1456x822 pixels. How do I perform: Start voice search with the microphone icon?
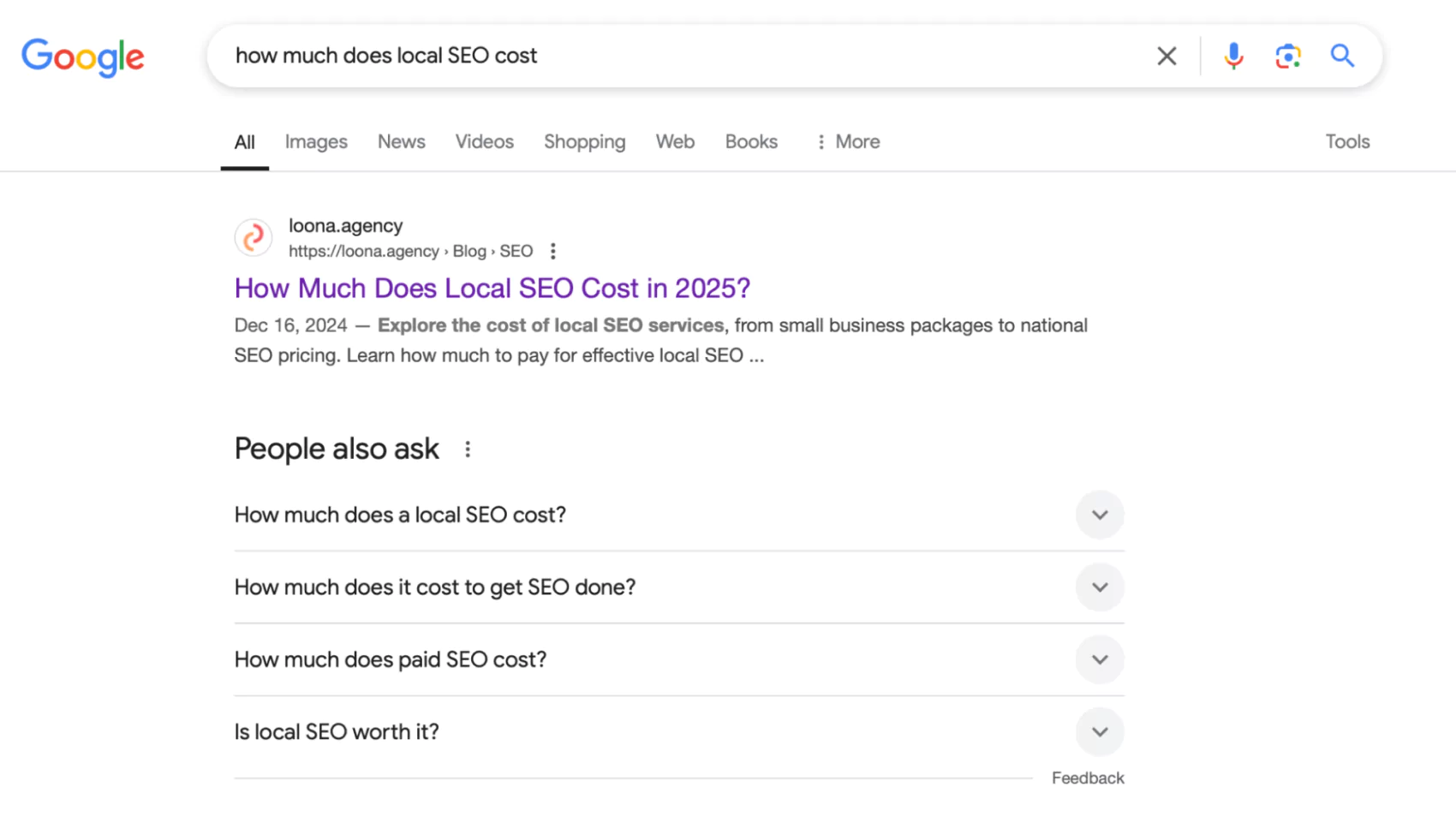1232,57
